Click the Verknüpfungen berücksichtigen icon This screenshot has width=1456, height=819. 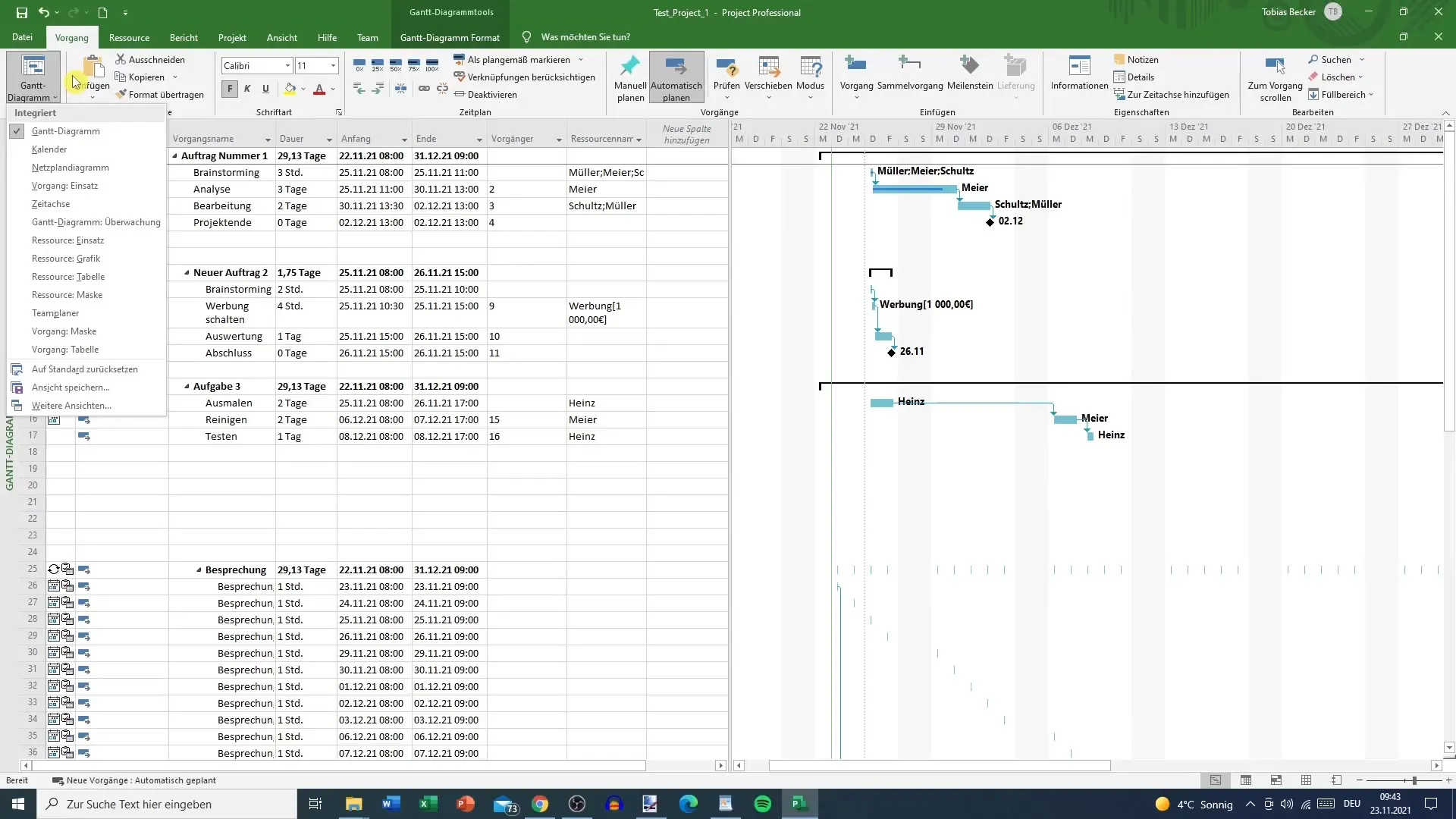click(459, 77)
